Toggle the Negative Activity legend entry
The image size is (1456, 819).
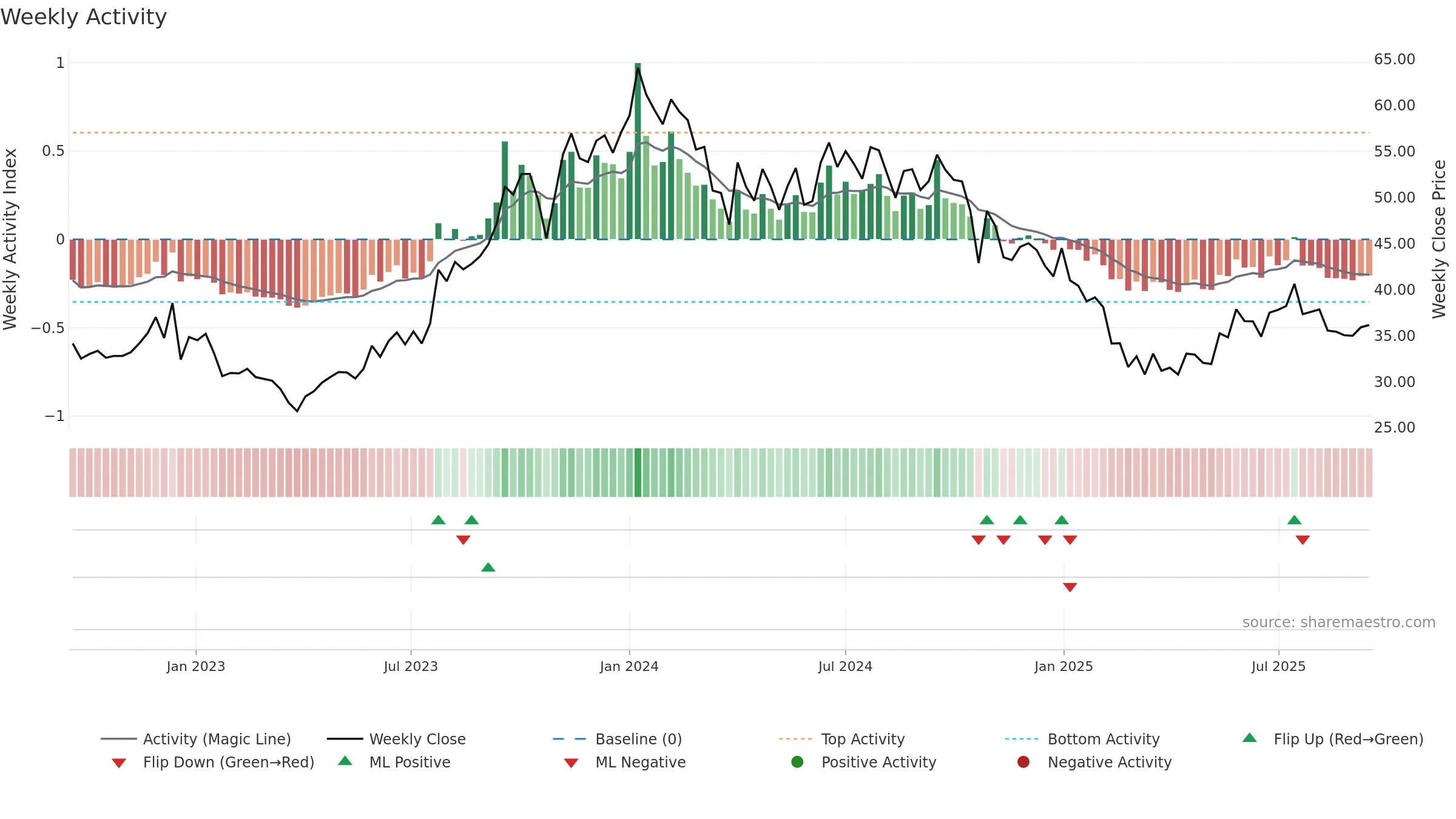click(1094, 762)
